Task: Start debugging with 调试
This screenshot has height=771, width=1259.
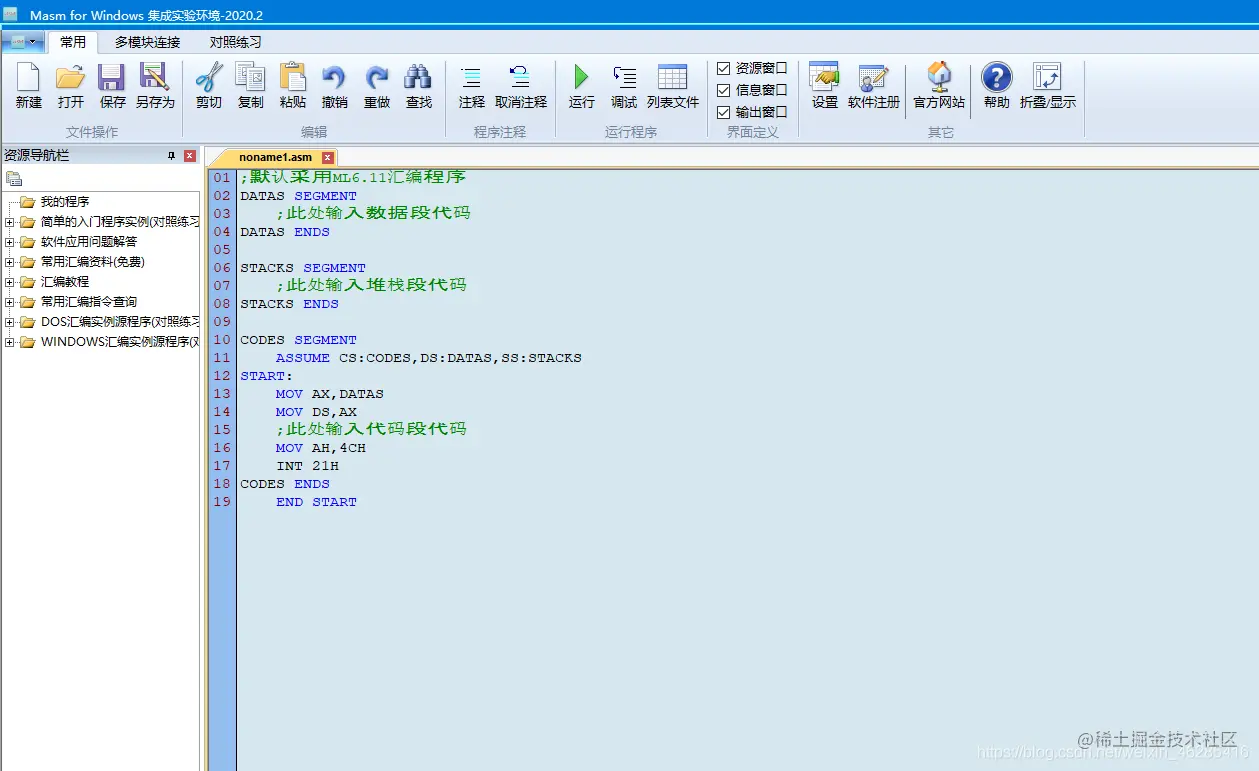Action: click(x=624, y=86)
